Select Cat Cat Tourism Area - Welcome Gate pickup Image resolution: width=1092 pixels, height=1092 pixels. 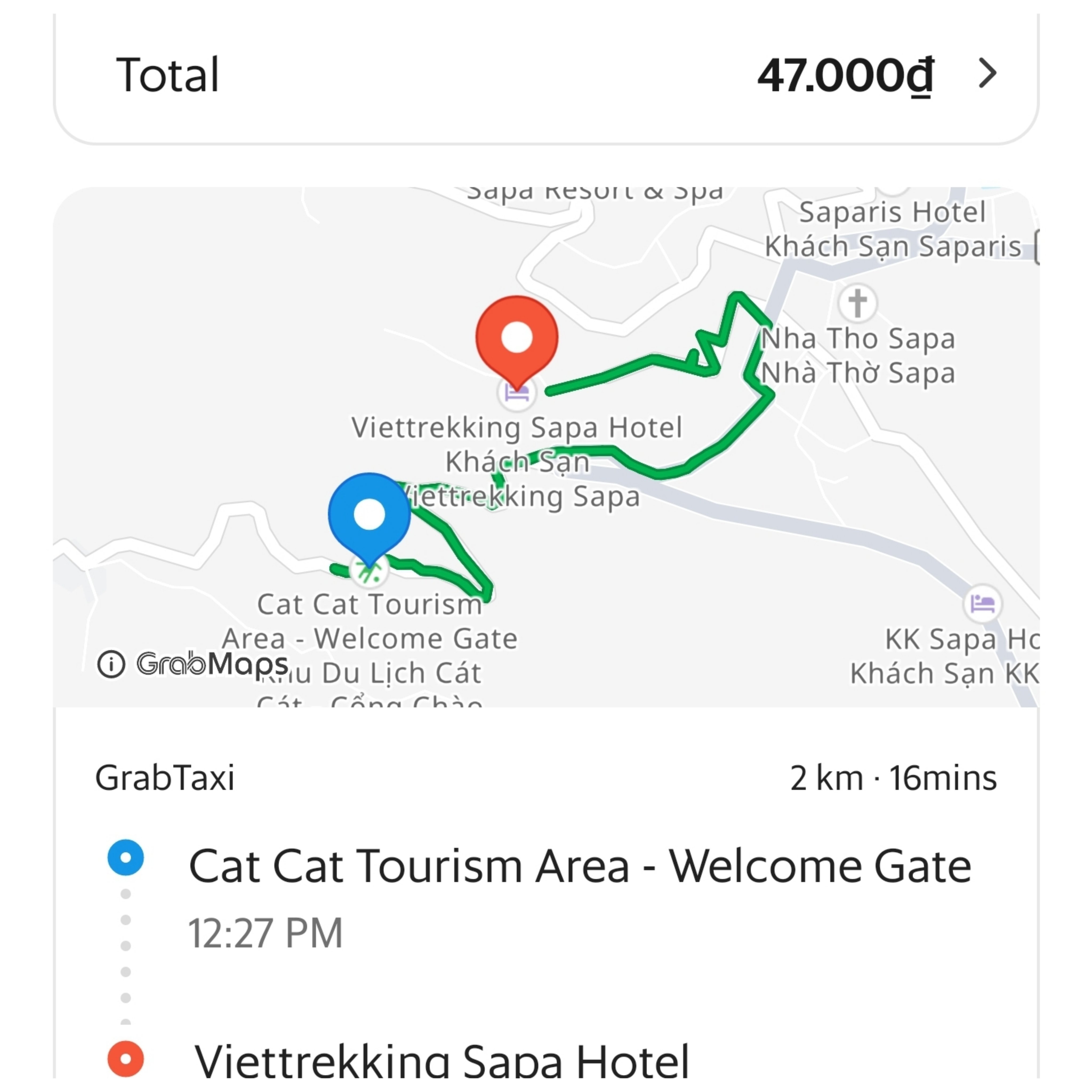point(579,866)
